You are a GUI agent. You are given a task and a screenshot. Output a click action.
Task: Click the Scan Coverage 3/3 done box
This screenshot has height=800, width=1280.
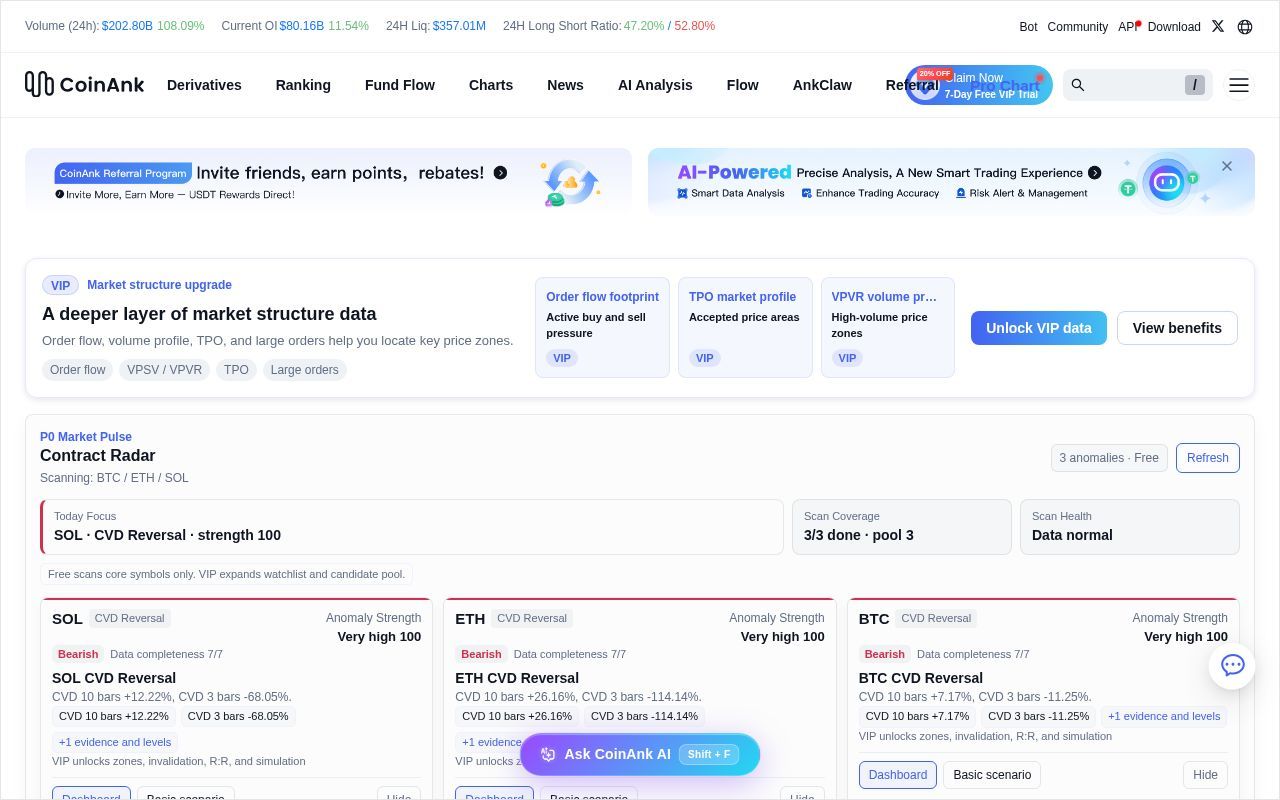[x=902, y=527]
